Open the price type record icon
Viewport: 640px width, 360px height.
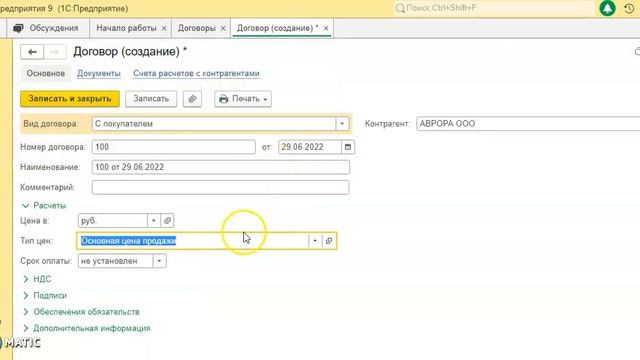click(x=329, y=241)
